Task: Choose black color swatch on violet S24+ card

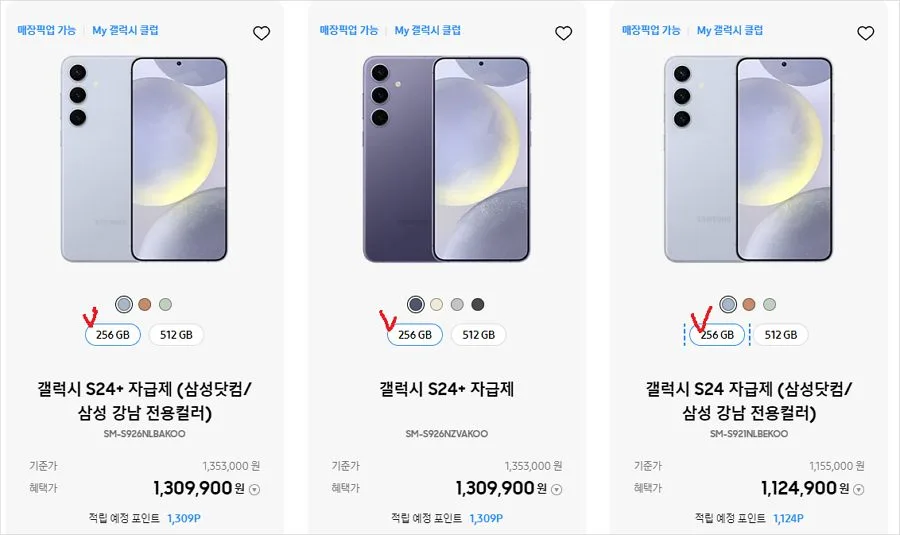Action: pyautogui.click(x=478, y=304)
